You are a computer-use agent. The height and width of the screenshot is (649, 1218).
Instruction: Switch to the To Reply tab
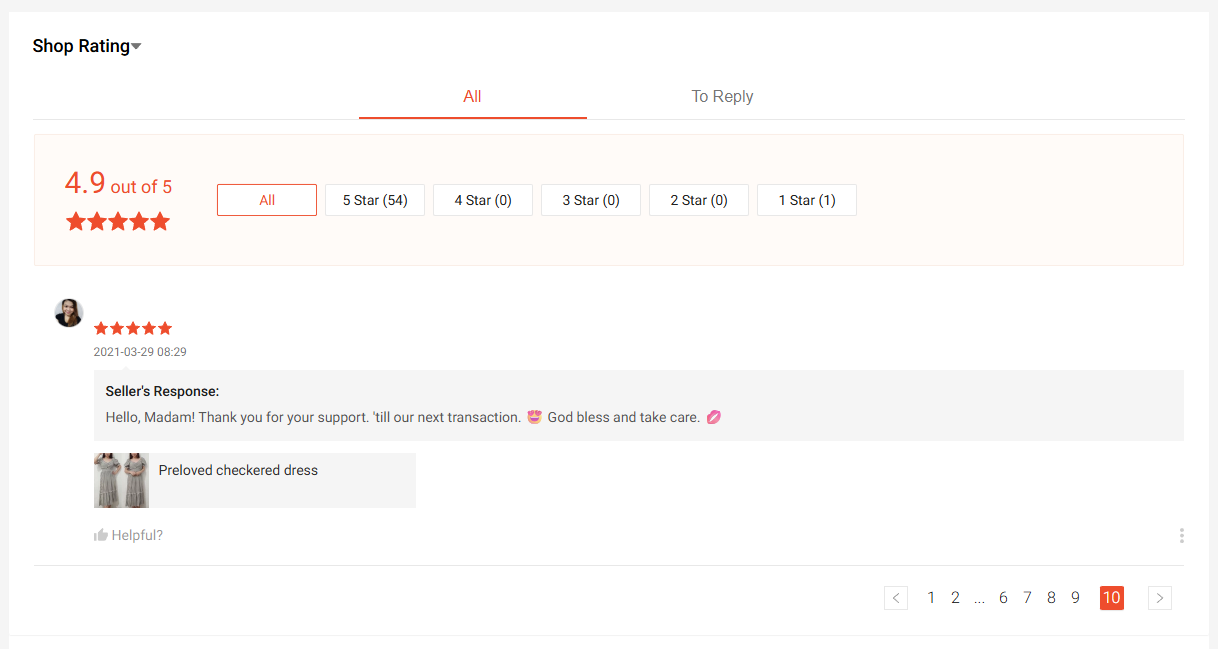722,97
